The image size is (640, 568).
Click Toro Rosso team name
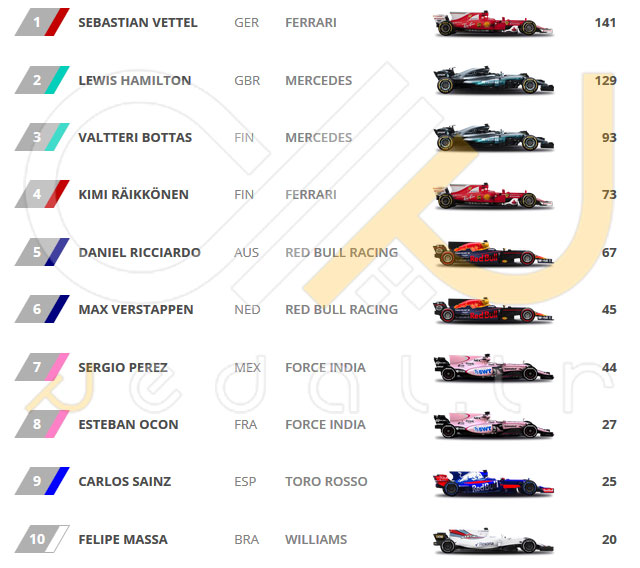coord(326,482)
